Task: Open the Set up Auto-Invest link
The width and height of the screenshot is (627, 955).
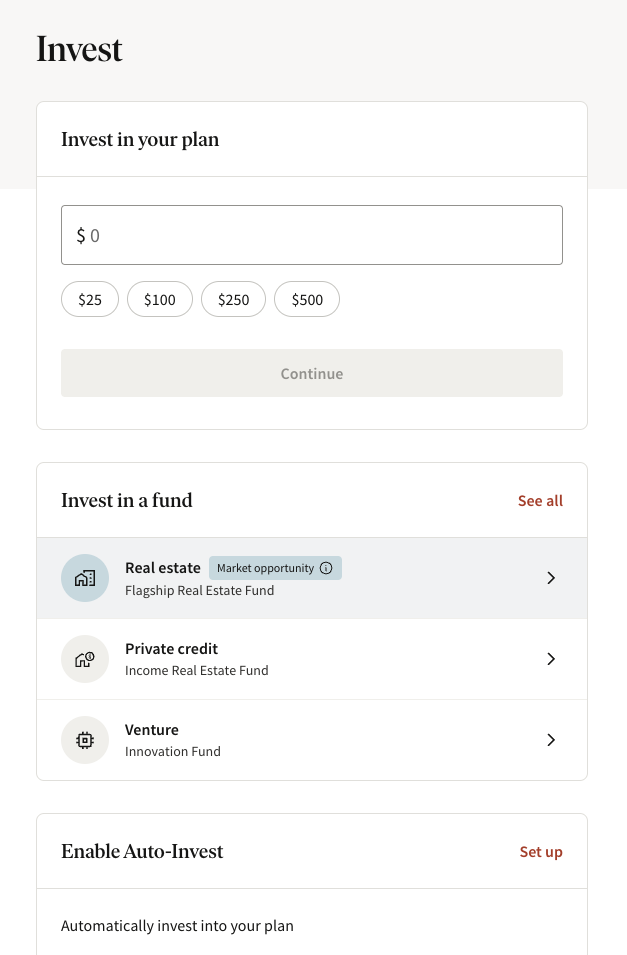Action: coord(541,851)
